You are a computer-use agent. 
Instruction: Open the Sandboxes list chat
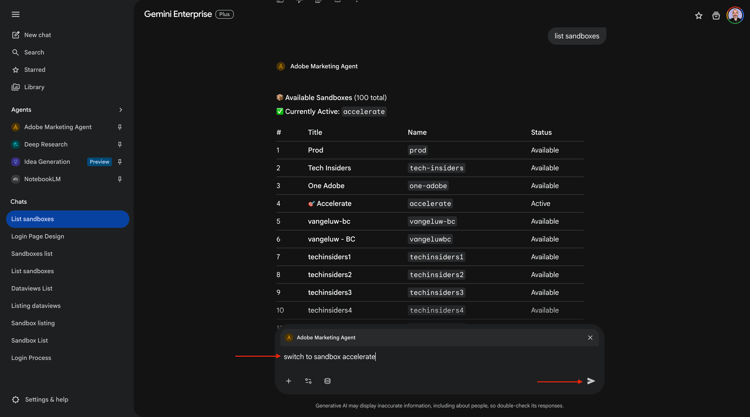coord(32,253)
